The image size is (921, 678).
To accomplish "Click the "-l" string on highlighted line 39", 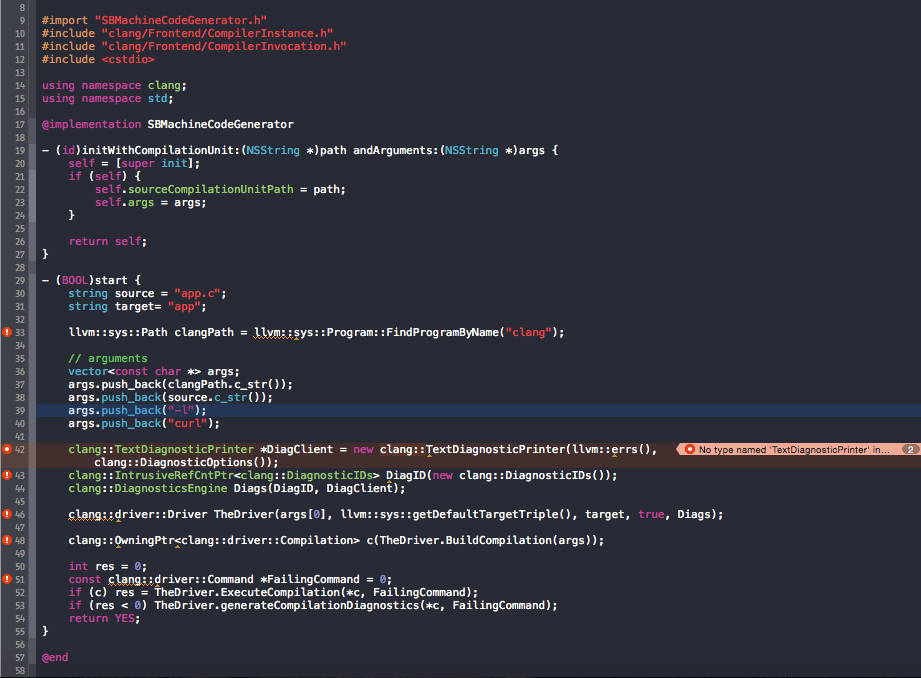I will (180, 410).
